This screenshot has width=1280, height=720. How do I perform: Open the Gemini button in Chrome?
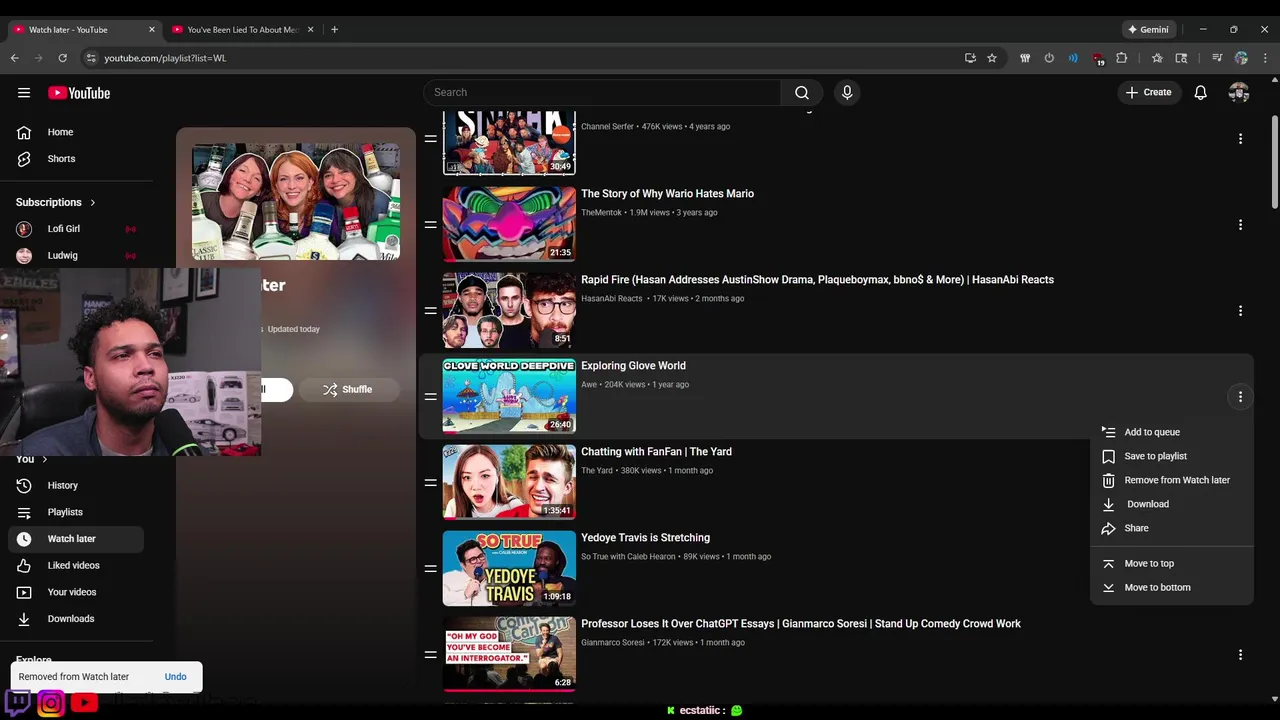point(1148,30)
